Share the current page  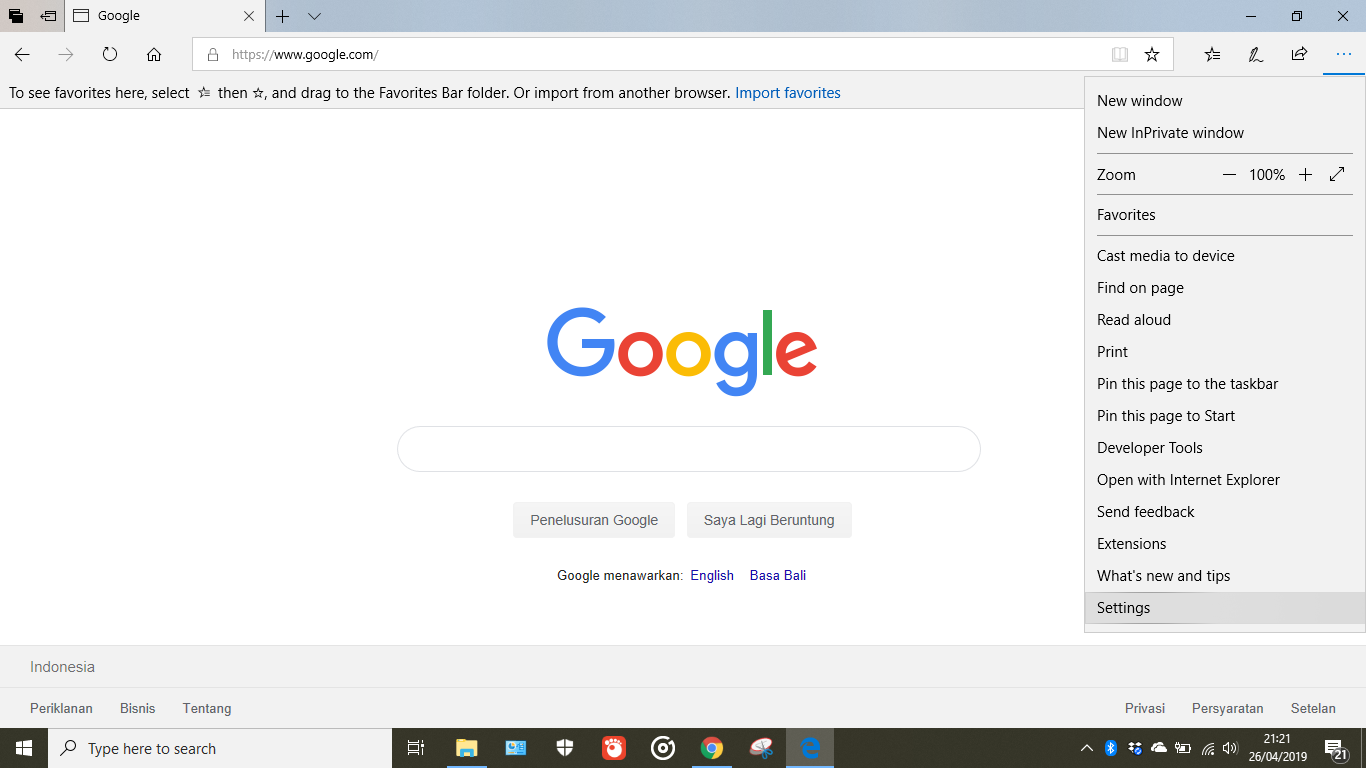pyautogui.click(x=1298, y=55)
